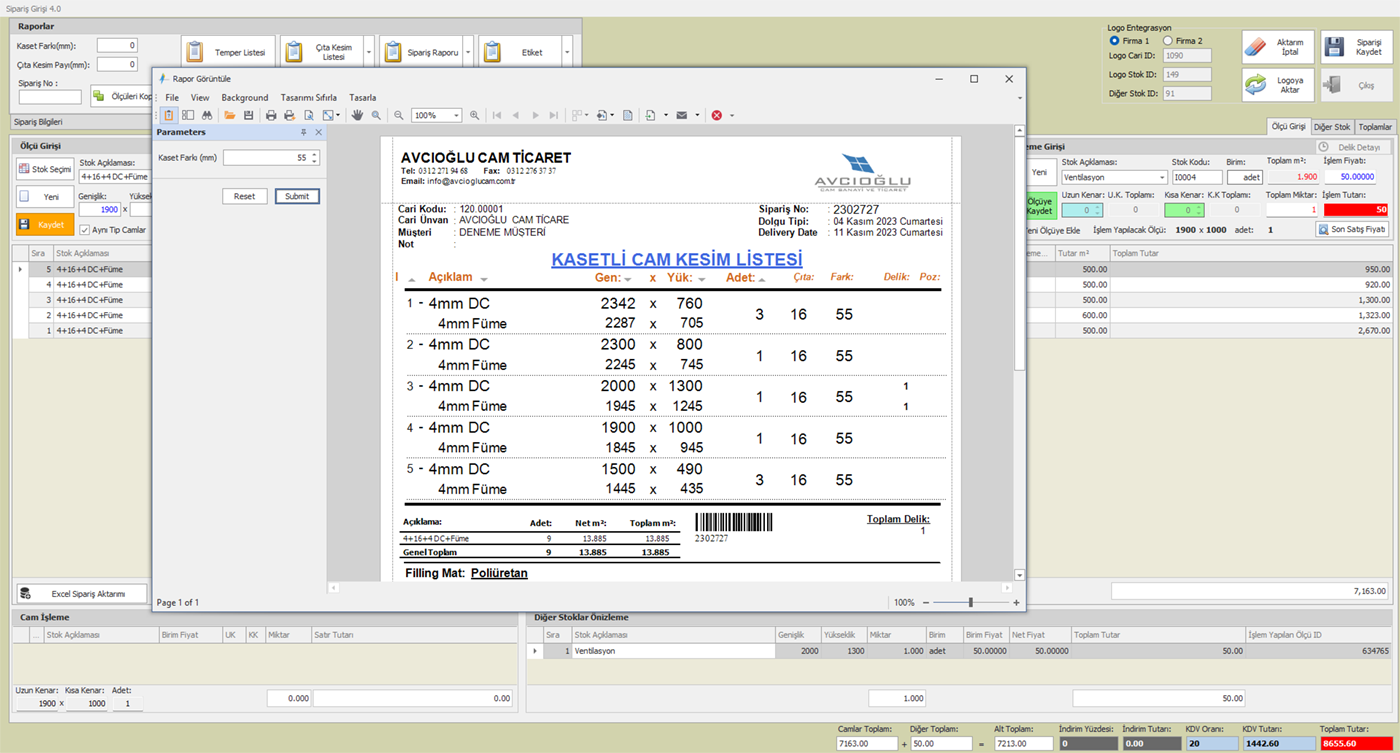Viewport: 1400px width, 753px height.
Task: Click the red close preview icon
Action: (717, 115)
